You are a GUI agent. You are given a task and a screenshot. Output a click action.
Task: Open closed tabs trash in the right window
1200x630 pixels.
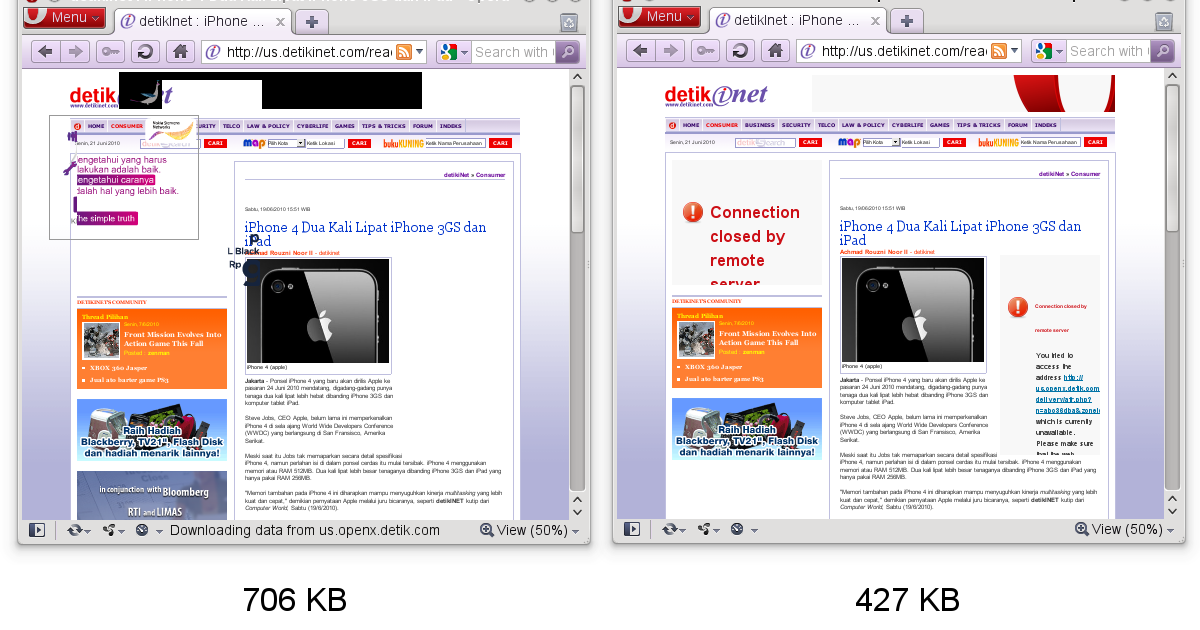pyautogui.click(x=1164, y=21)
